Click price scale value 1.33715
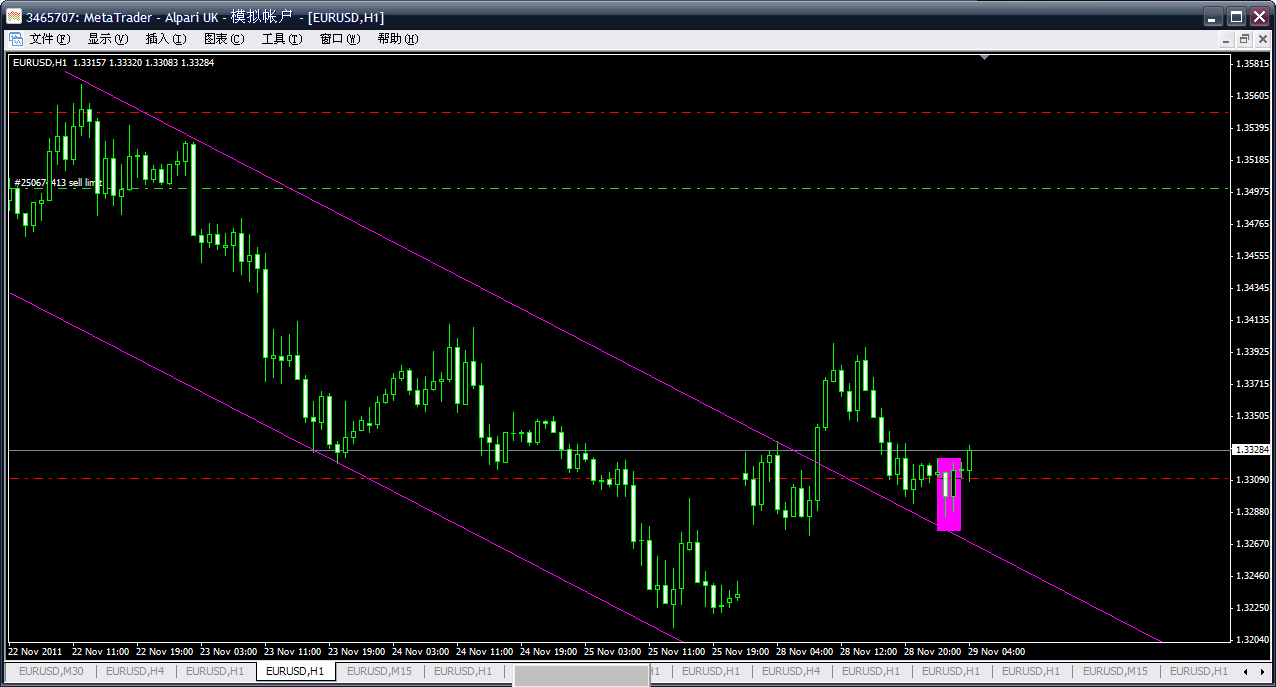 coord(1252,384)
